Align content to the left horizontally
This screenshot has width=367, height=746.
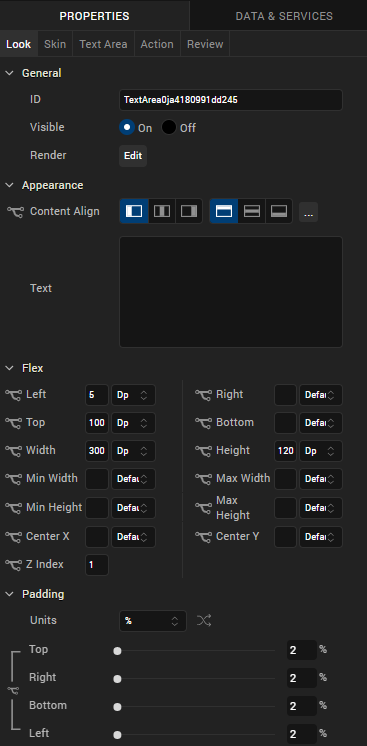click(134, 211)
